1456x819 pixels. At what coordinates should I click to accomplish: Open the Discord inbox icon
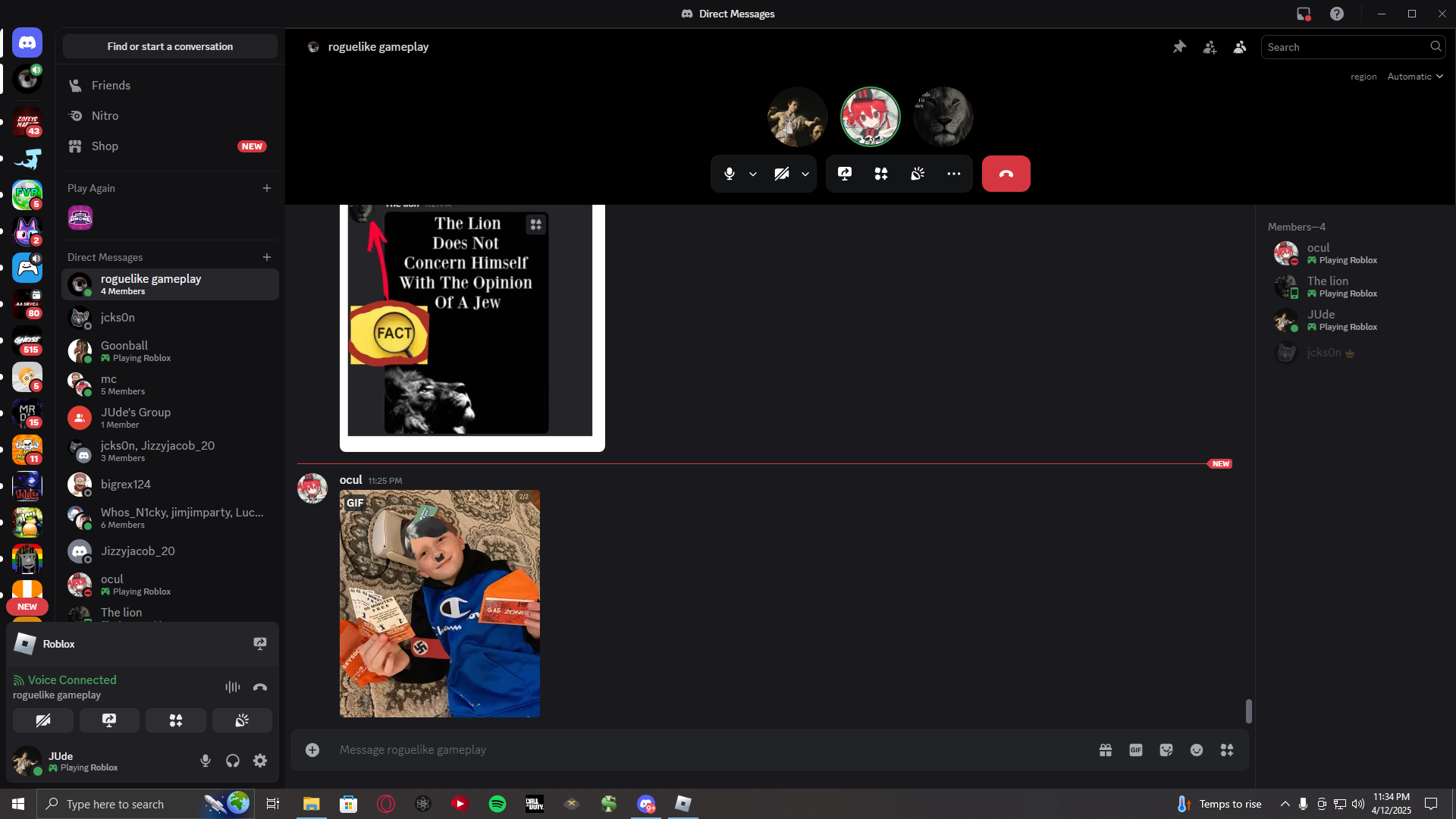[x=1304, y=14]
